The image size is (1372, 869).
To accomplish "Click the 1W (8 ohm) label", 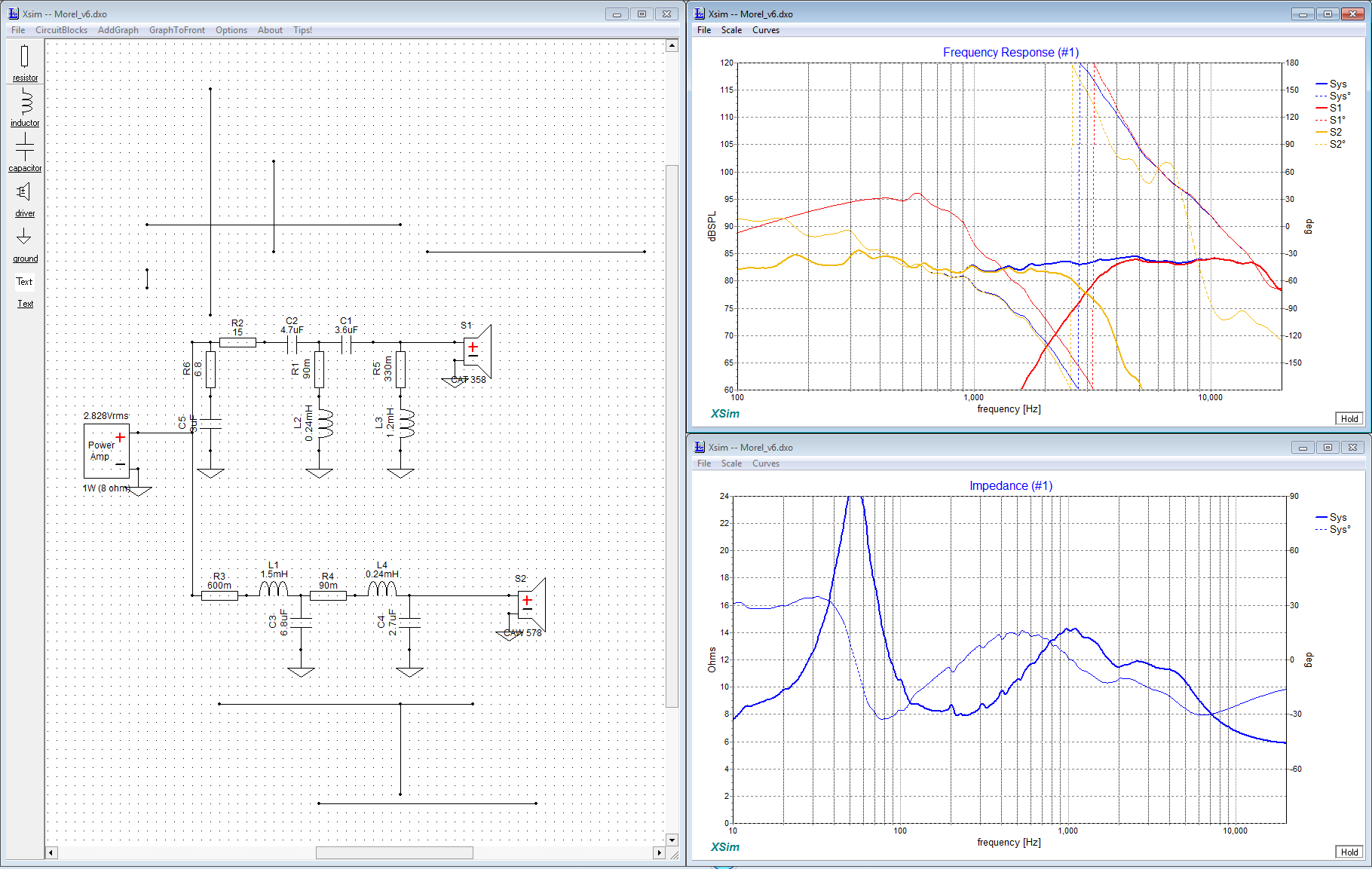I will pyautogui.click(x=106, y=488).
